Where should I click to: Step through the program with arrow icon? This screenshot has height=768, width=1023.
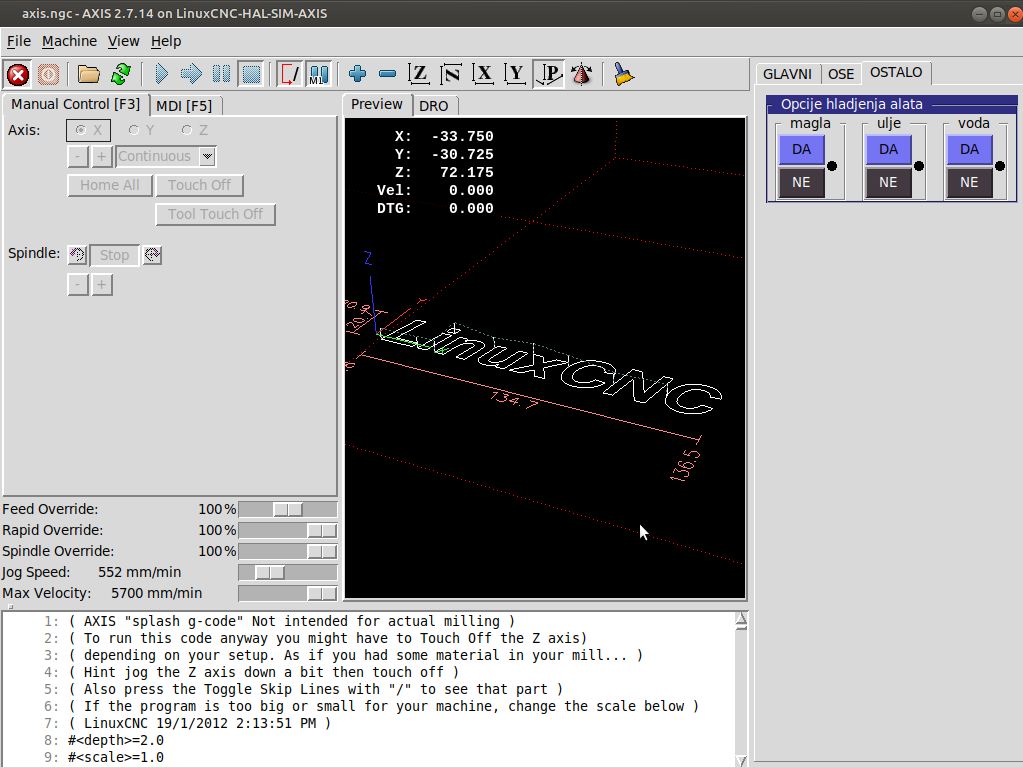[191, 74]
